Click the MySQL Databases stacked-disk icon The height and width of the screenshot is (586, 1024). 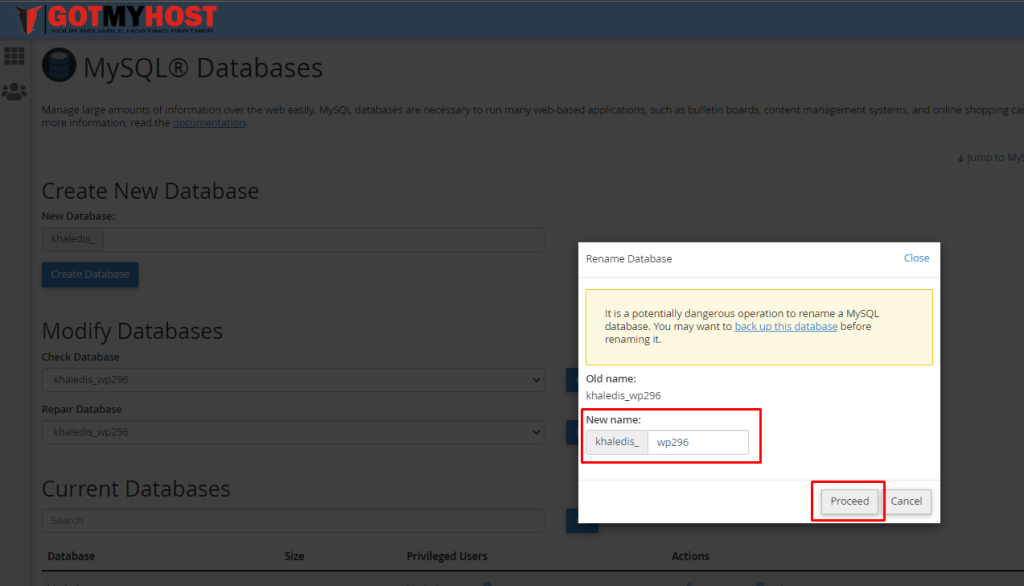58,68
